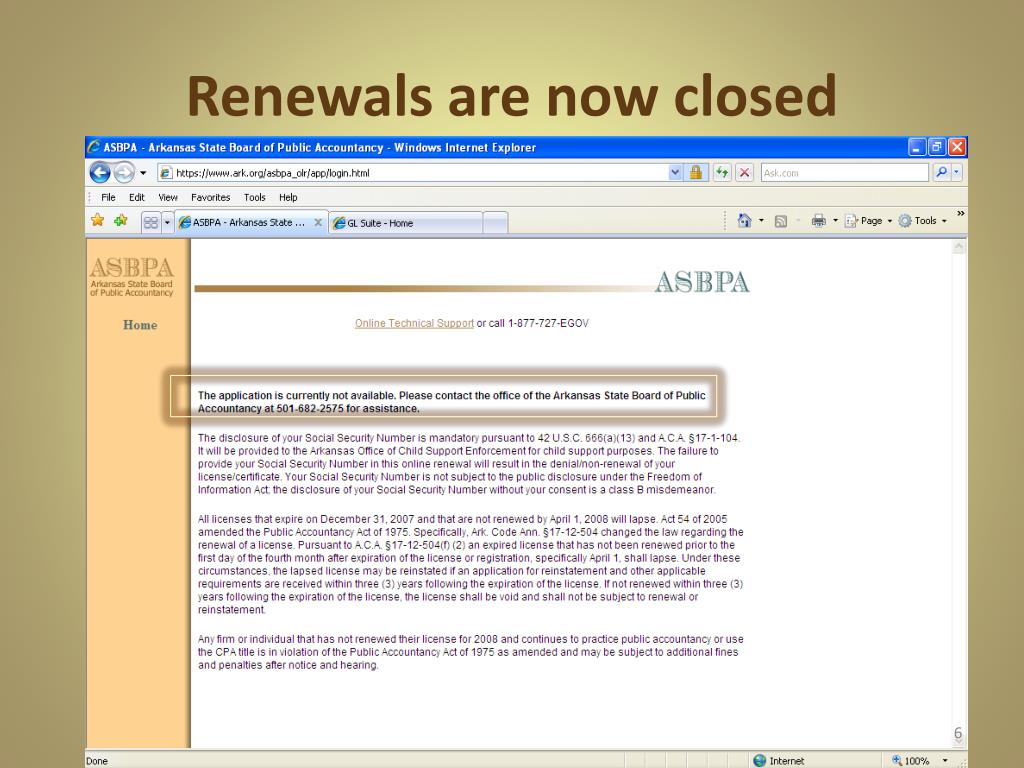The height and width of the screenshot is (768, 1024).
Task: Click the Internet Explorer title bar icon
Action: click(94, 147)
